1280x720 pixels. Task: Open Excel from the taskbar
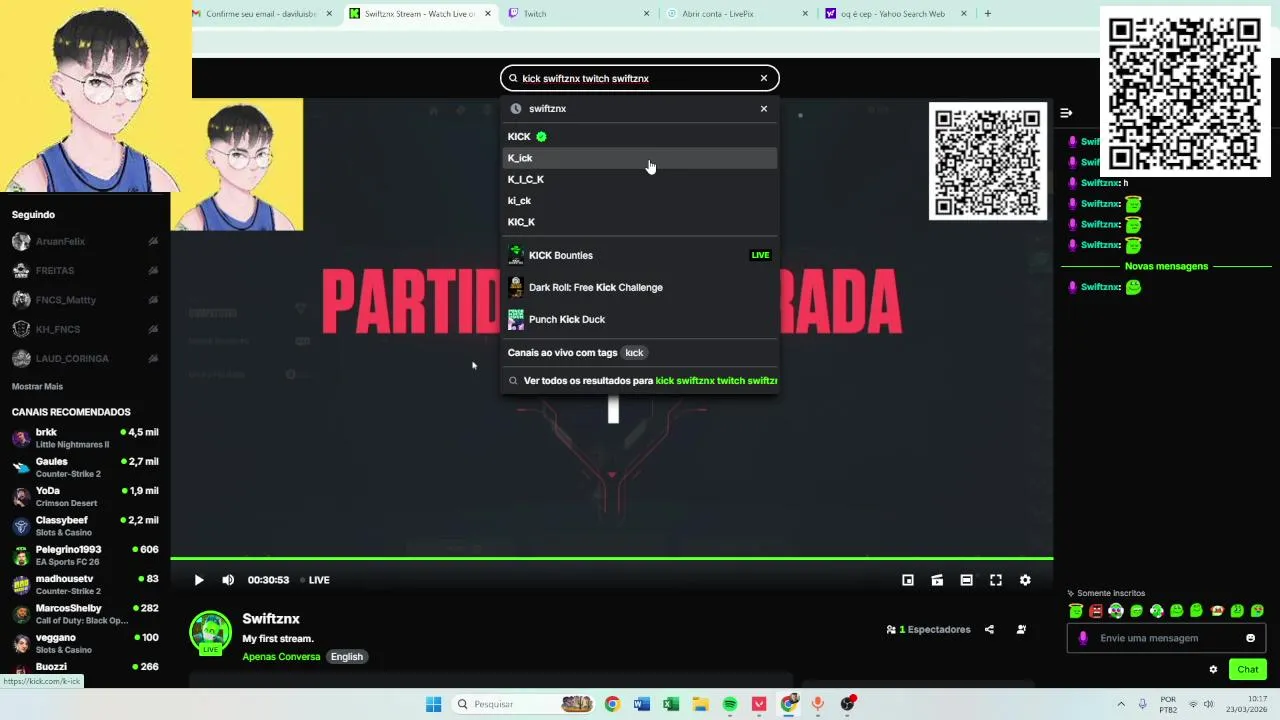pyautogui.click(x=671, y=704)
